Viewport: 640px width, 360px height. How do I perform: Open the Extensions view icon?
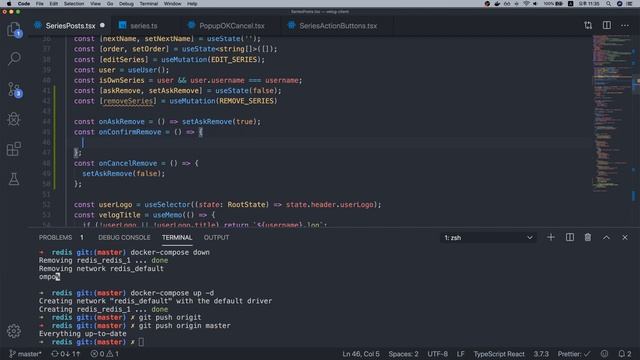(x=14, y=149)
